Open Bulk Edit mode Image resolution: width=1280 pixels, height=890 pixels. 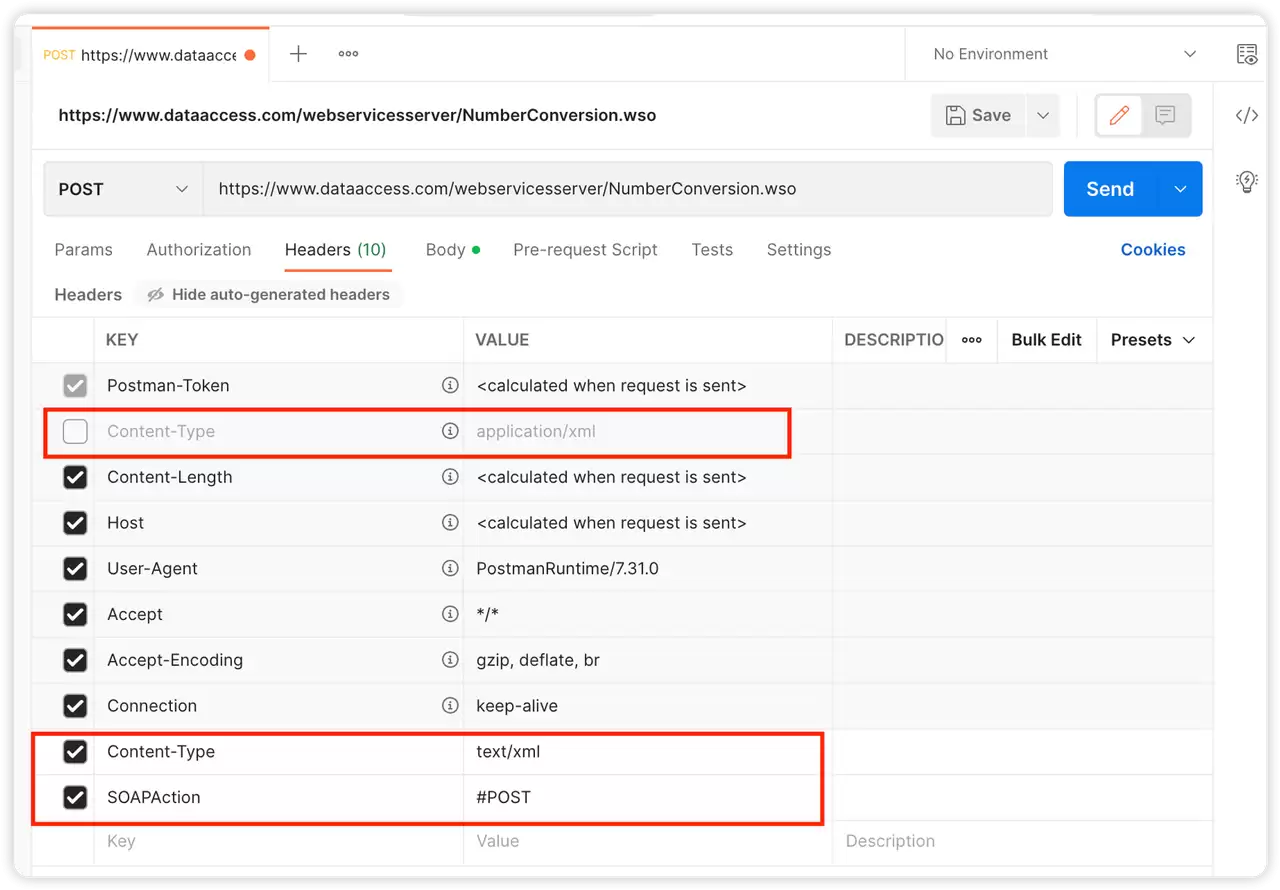(x=1046, y=340)
